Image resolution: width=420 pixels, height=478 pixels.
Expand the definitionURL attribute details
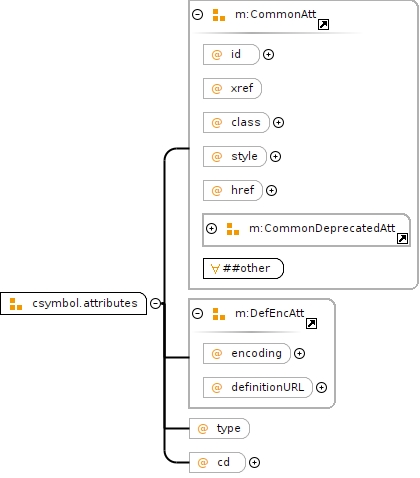point(321,387)
